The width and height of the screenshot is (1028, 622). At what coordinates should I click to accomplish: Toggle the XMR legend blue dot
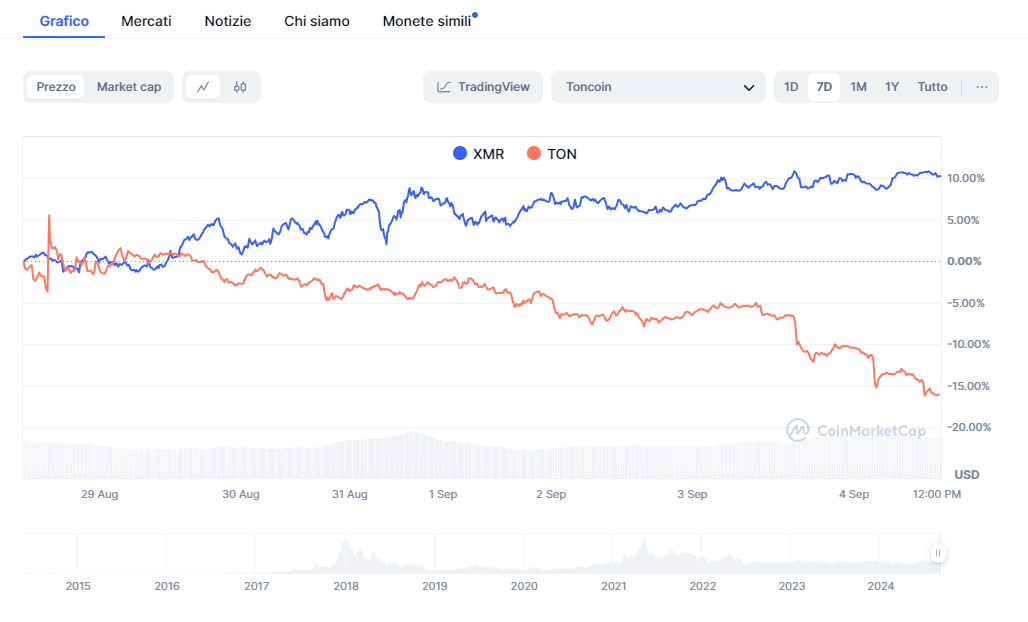click(460, 153)
